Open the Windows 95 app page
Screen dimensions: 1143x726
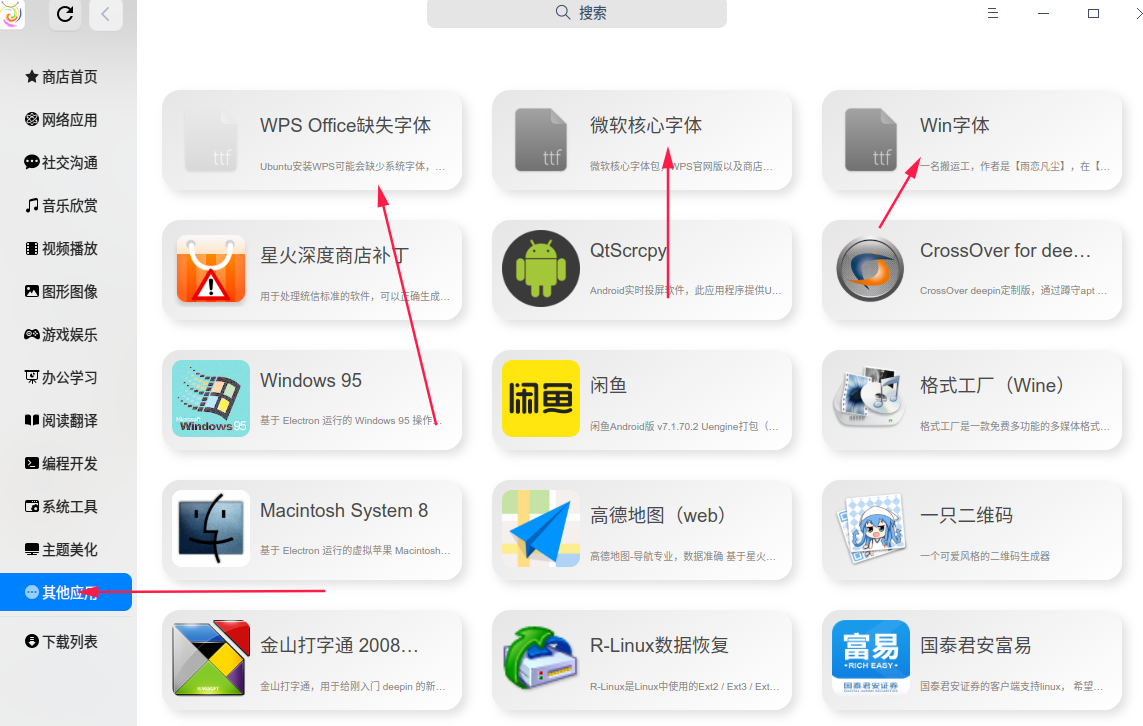coord(313,399)
